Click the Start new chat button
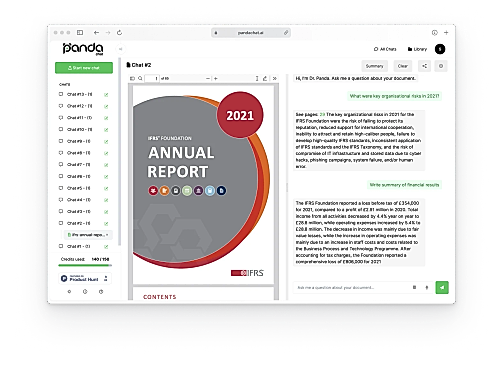The height and width of the screenshot is (368, 503). (84, 68)
